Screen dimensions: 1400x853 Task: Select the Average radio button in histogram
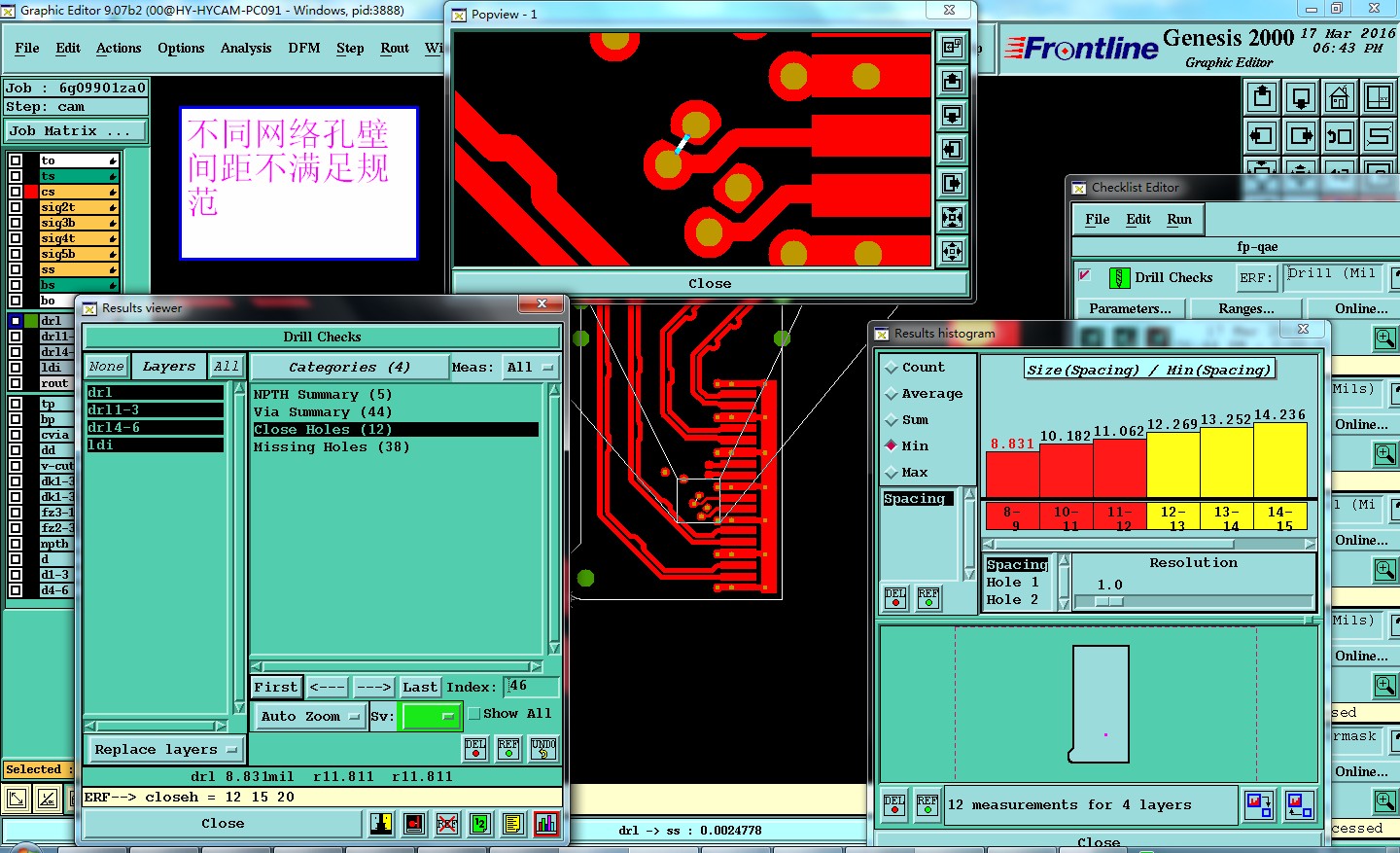pyautogui.click(x=891, y=394)
